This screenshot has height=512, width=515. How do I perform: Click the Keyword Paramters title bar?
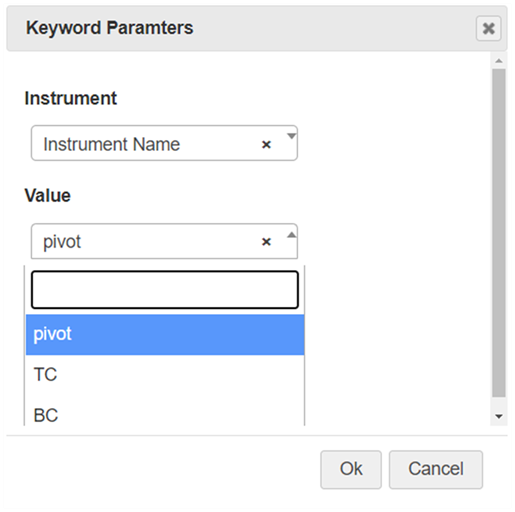[x=257, y=28]
